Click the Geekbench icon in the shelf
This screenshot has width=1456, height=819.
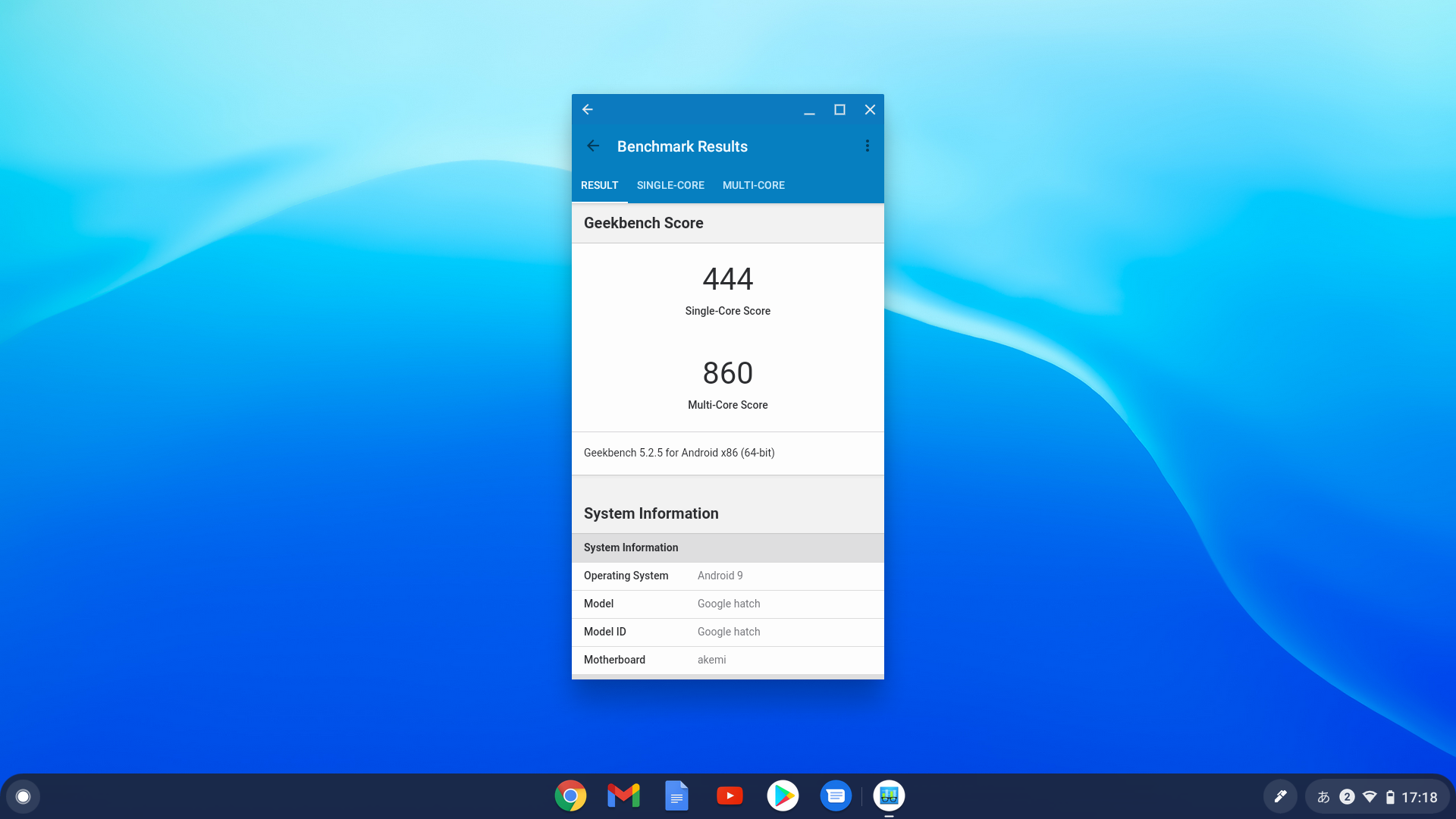[889, 795]
